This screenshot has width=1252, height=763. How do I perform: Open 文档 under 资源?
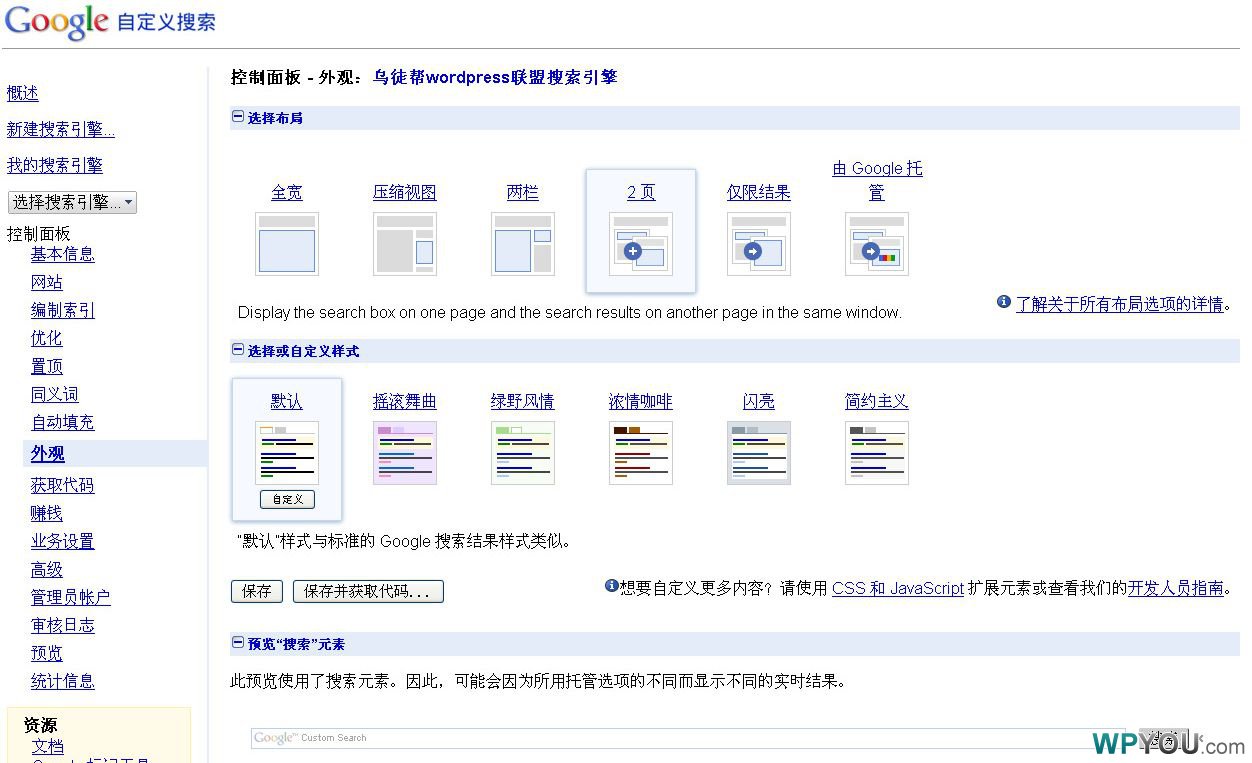click(x=47, y=746)
